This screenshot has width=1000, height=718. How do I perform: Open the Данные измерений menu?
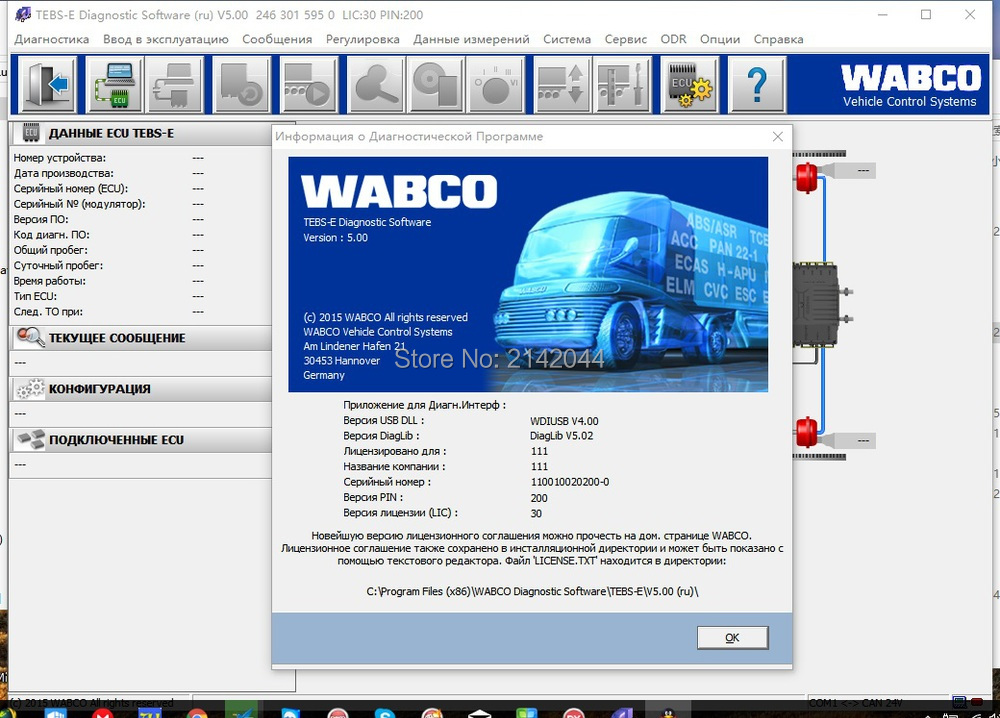tap(471, 39)
